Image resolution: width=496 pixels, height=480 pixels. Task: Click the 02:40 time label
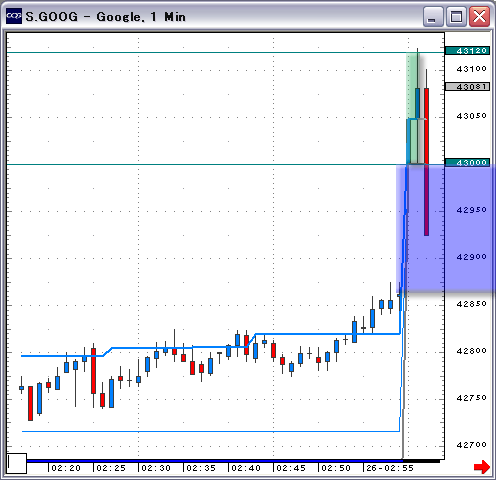(246, 468)
